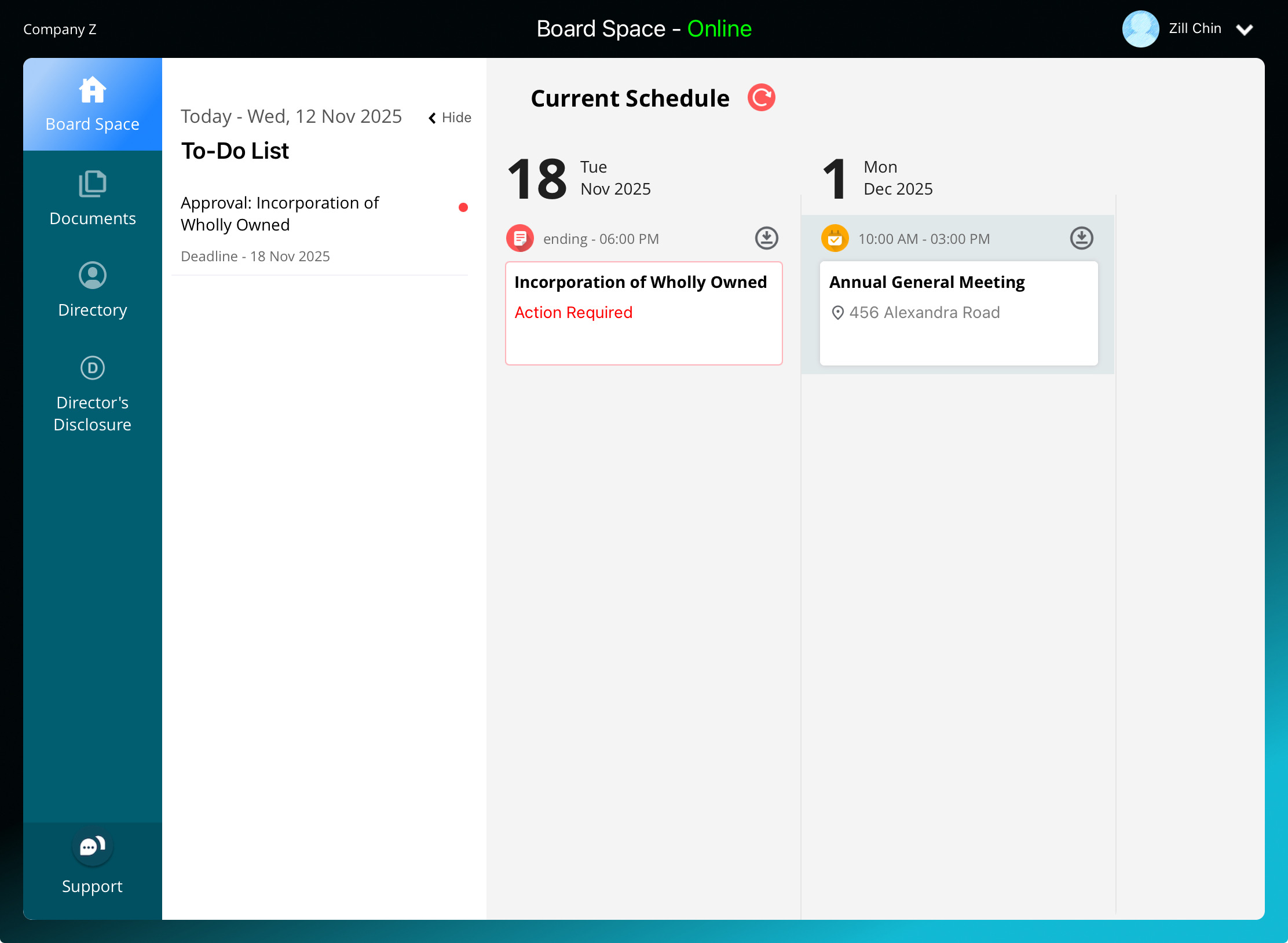
Task: Open the Documents section icon
Action: (93, 184)
